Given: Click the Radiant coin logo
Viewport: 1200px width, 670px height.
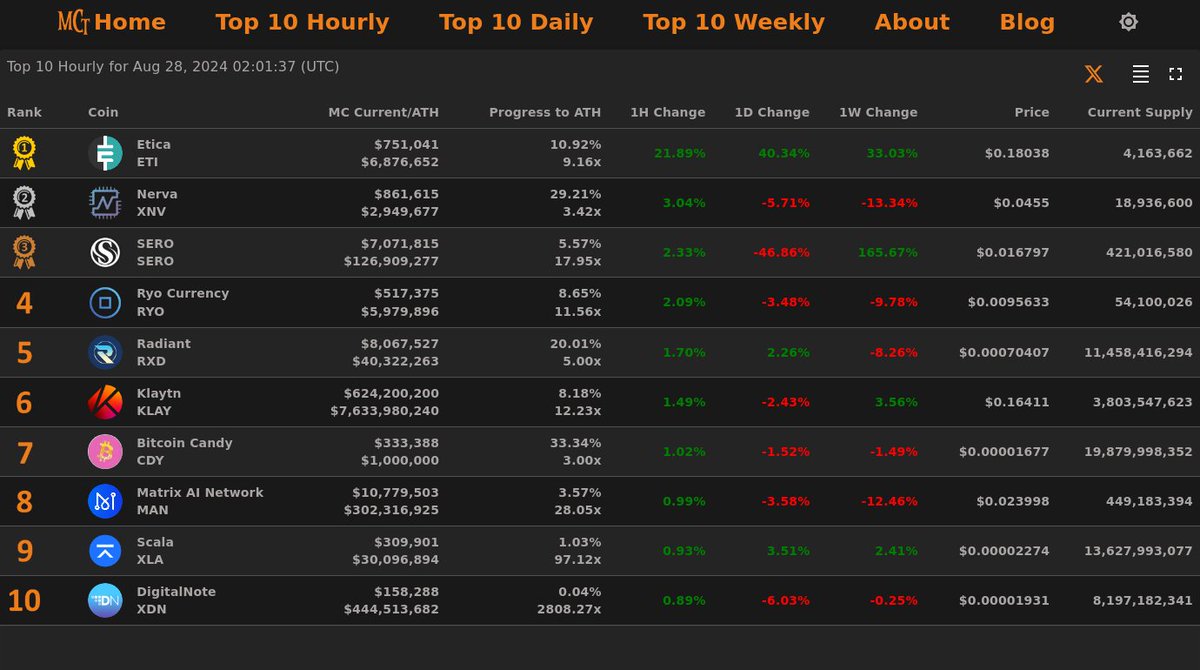Looking at the screenshot, I should [105, 352].
